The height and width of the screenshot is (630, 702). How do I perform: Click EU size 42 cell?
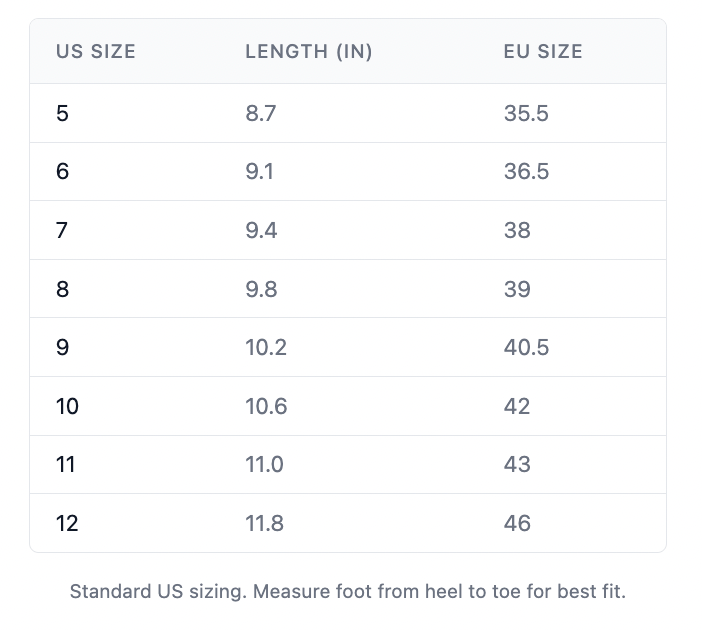pos(517,406)
